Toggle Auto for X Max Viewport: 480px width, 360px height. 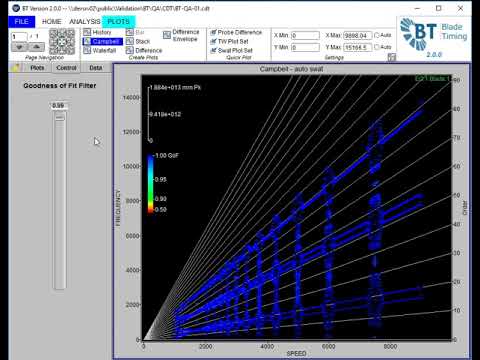pyautogui.click(x=377, y=35)
